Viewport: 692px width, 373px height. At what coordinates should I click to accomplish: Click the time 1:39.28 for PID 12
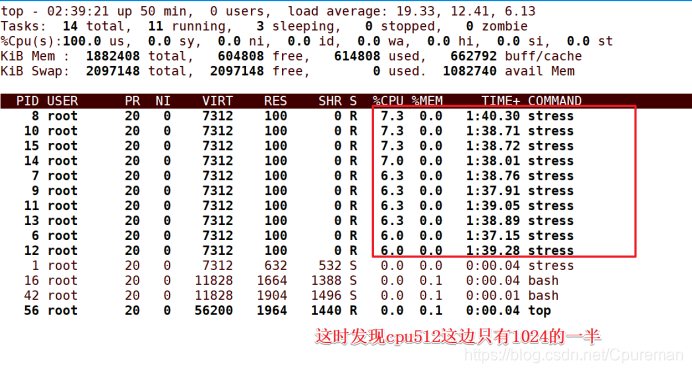click(x=493, y=251)
